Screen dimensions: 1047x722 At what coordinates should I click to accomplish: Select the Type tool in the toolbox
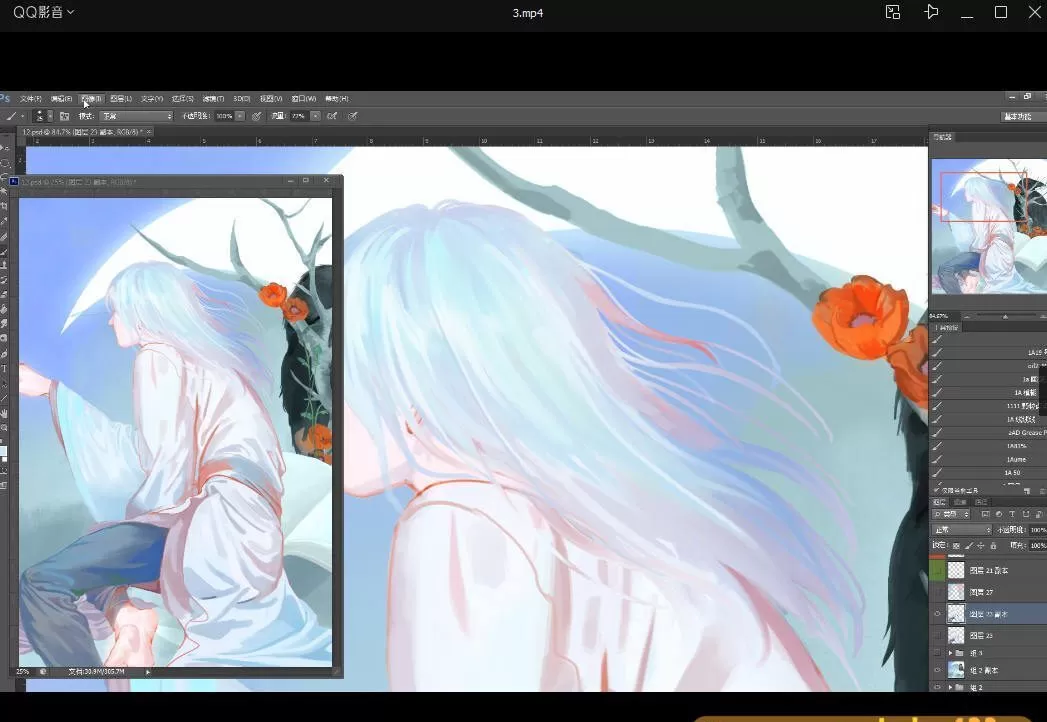tap(5, 369)
